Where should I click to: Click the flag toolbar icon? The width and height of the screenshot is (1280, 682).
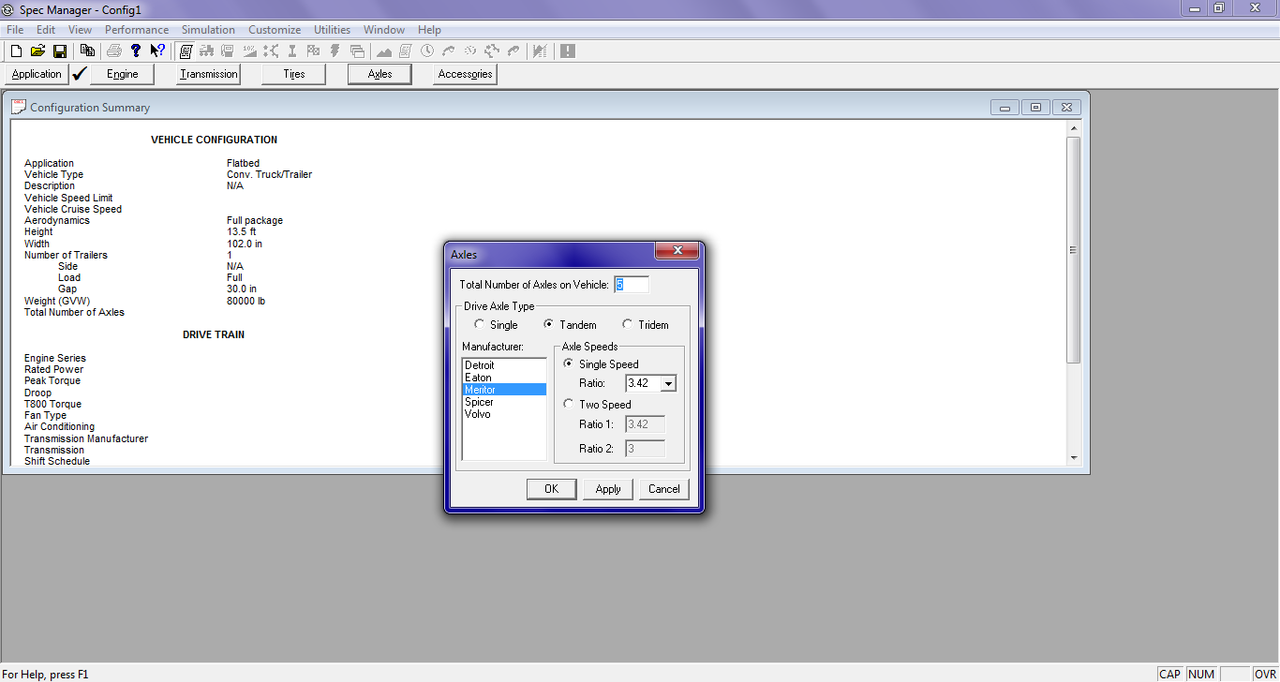point(313,51)
